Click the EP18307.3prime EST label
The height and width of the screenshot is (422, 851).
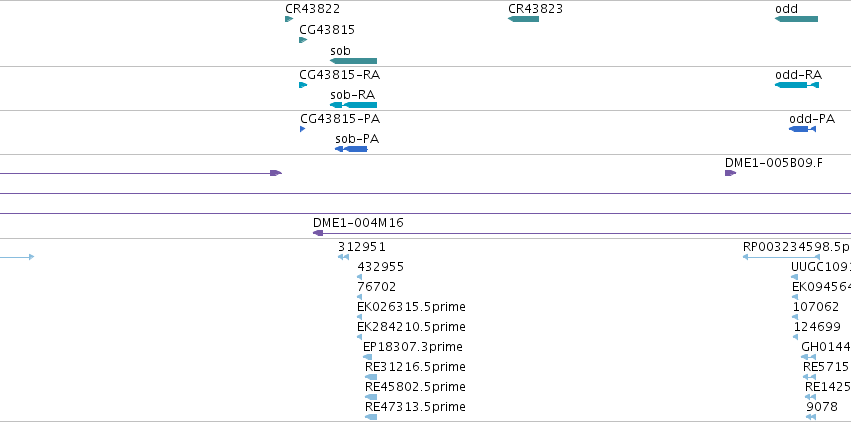click(413, 347)
